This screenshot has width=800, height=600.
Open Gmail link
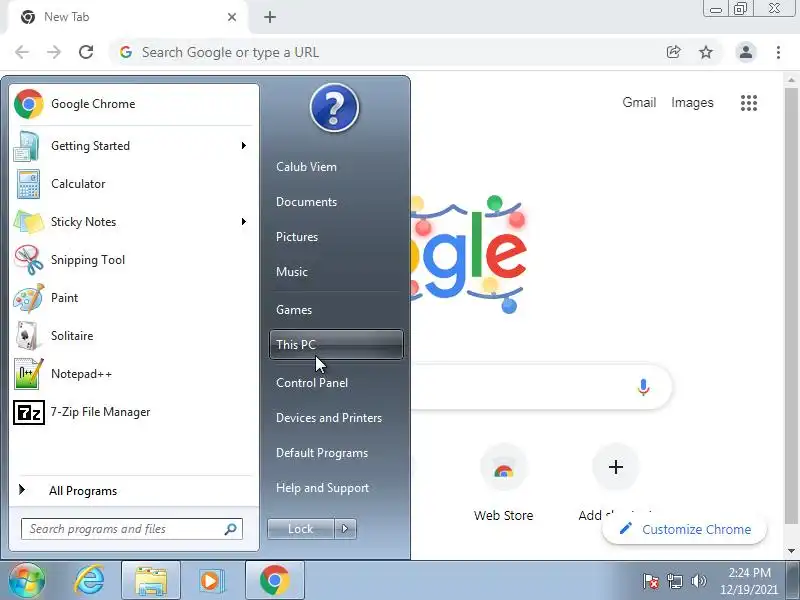click(639, 103)
